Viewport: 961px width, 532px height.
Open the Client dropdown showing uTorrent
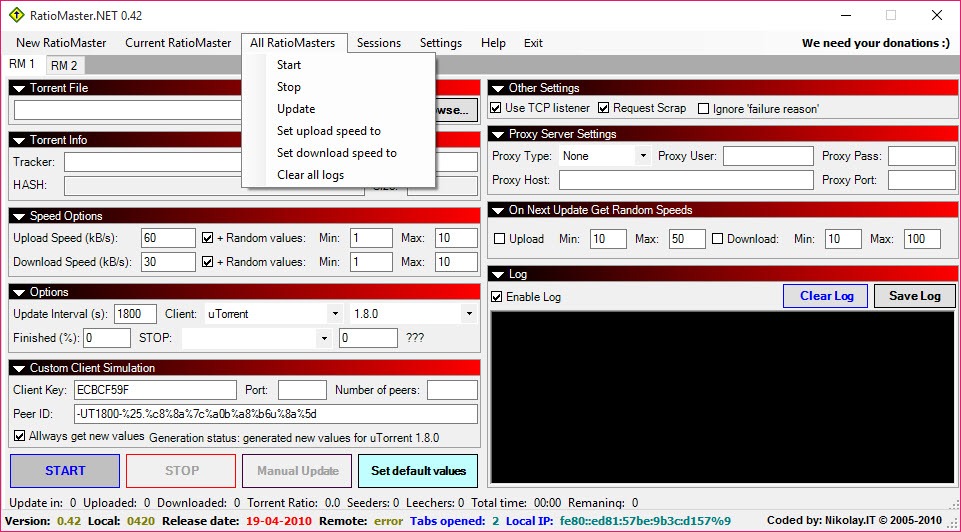click(x=274, y=314)
